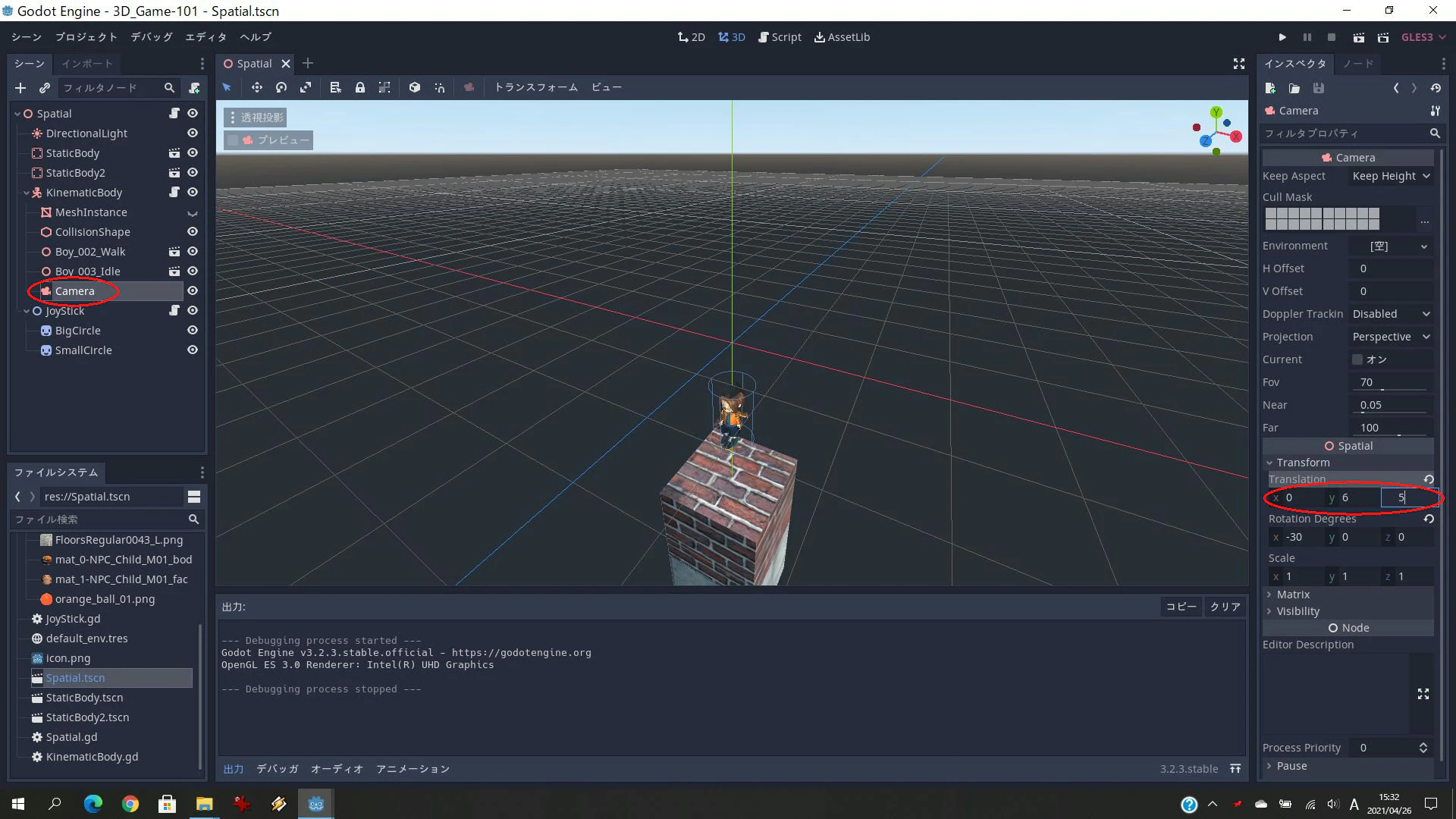This screenshot has height=819, width=1456.
Task: Click the Google Chrome taskbar icon
Action: click(130, 804)
